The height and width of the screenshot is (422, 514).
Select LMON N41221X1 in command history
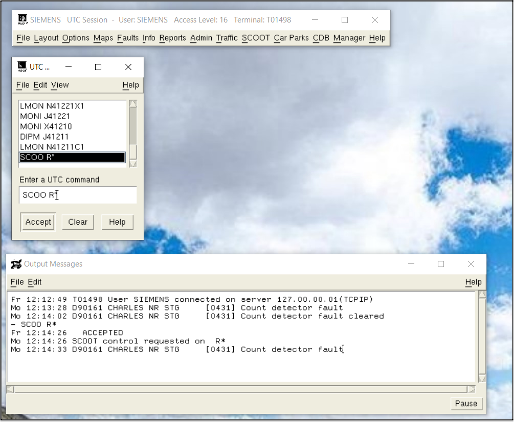[x=72, y=106]
